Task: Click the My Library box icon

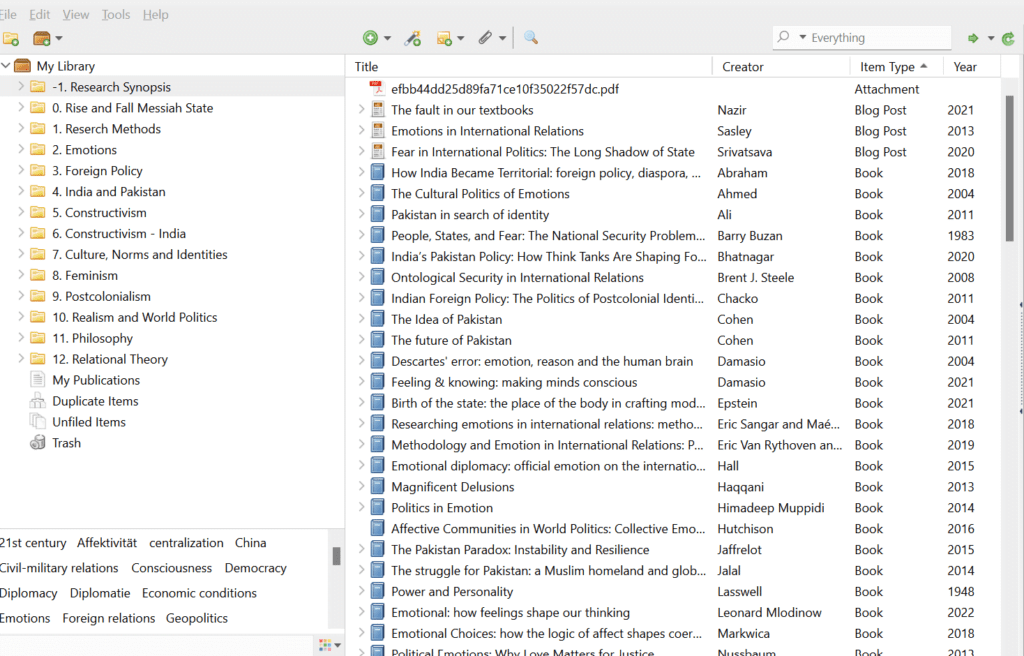Action: point(23,66)
